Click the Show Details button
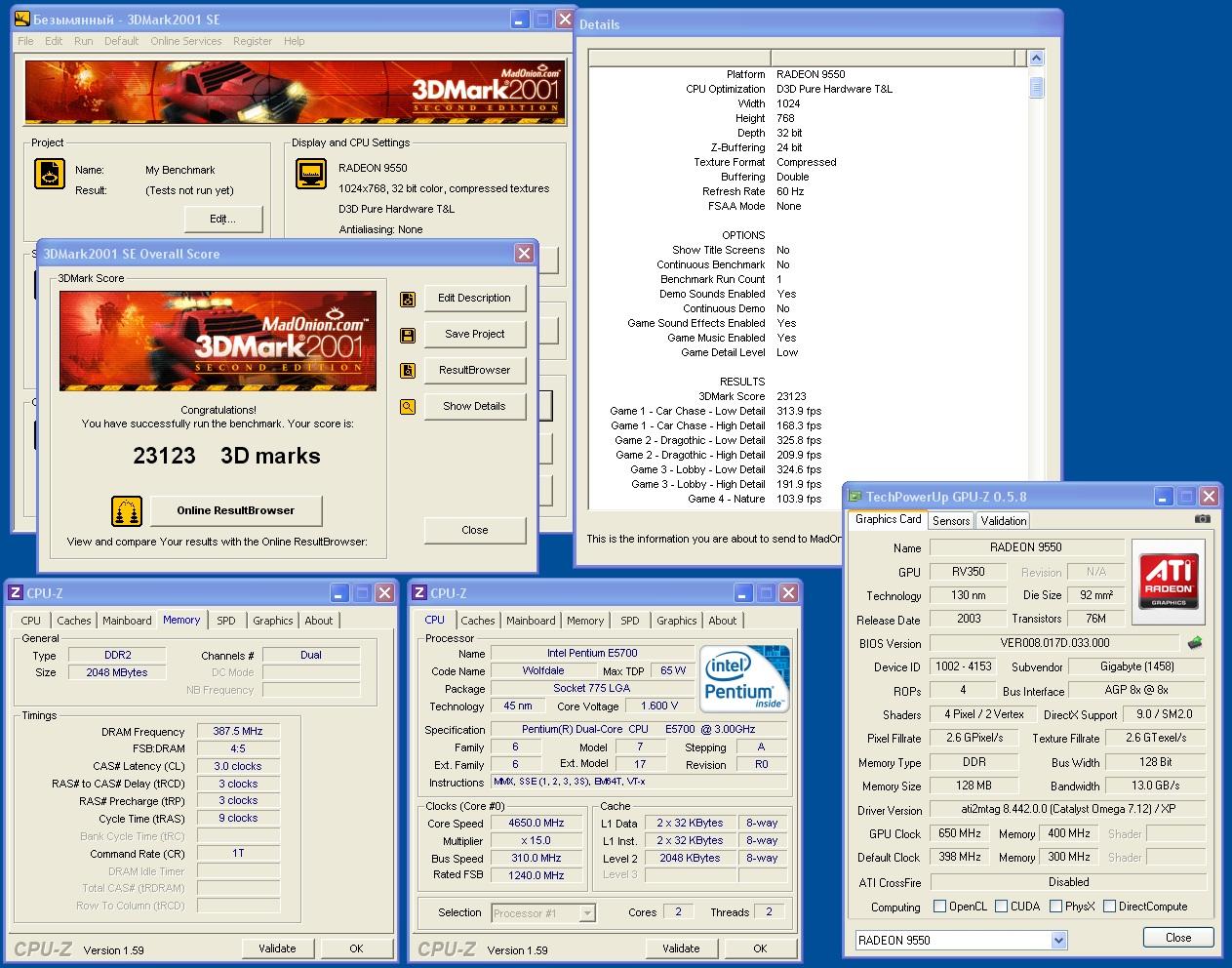Viewport: 1232px width, 968px height. coord(475,407)
